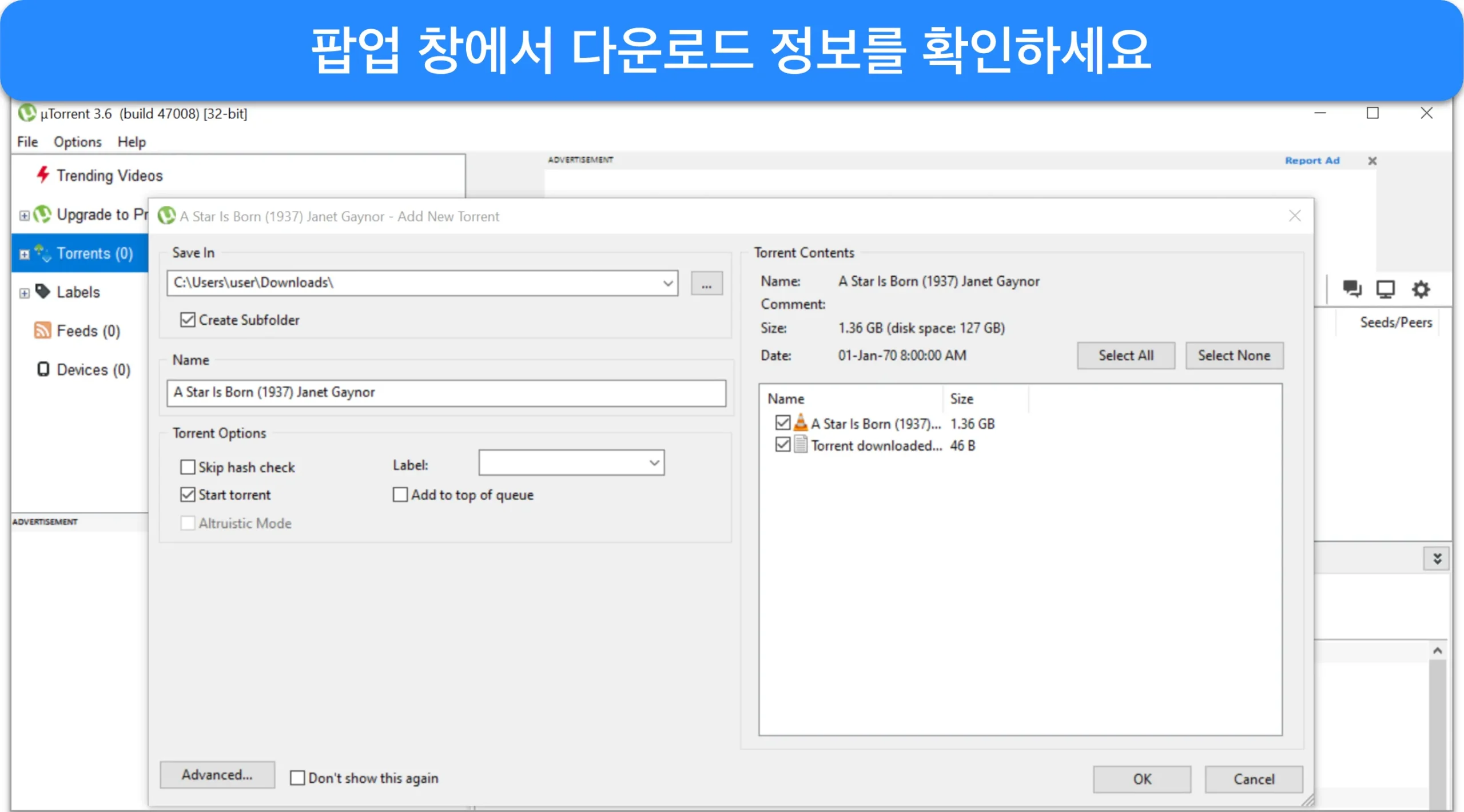The image size is (1464, 812).
Task: Select Feeds (0) in sidebar
Action: [88, 331]
